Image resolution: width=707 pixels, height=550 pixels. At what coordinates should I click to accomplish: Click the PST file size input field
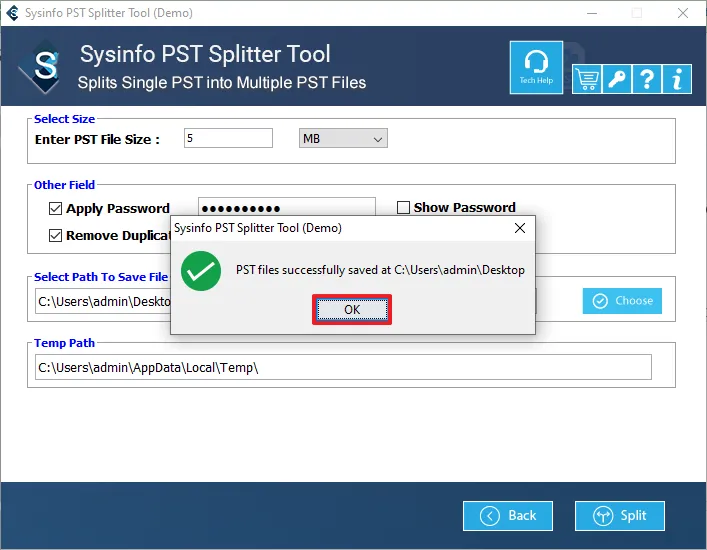tap(228, 138)
